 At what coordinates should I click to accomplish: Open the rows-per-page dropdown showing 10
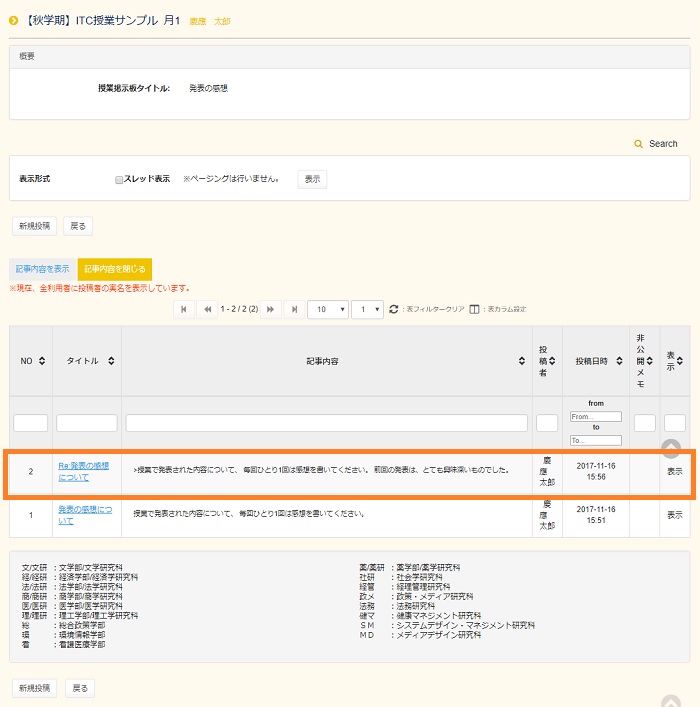click(x=327, y=310)
